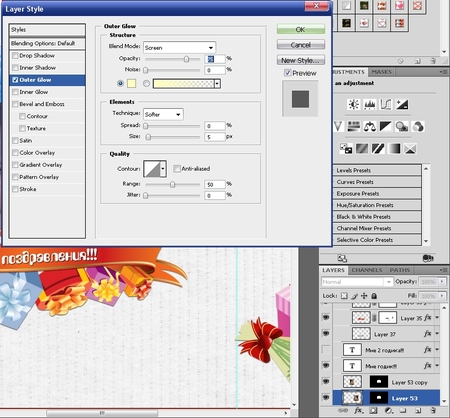Screen dimensions: 450x418
Task: Uncheck the Preview checkbox
Action: tap(288, 73)
